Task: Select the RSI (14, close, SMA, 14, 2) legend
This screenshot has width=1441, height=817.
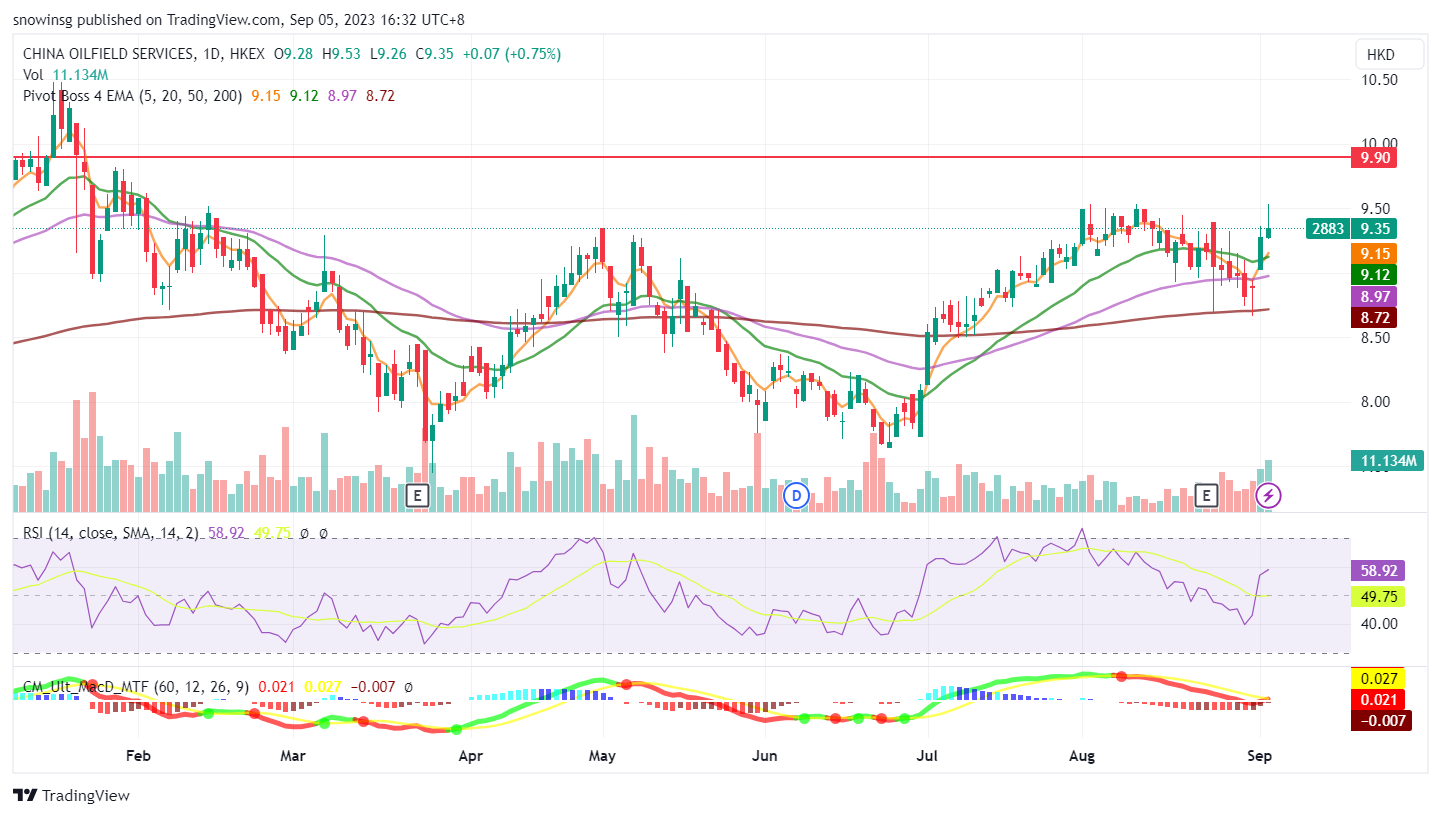Action: (x=110, y=534)
